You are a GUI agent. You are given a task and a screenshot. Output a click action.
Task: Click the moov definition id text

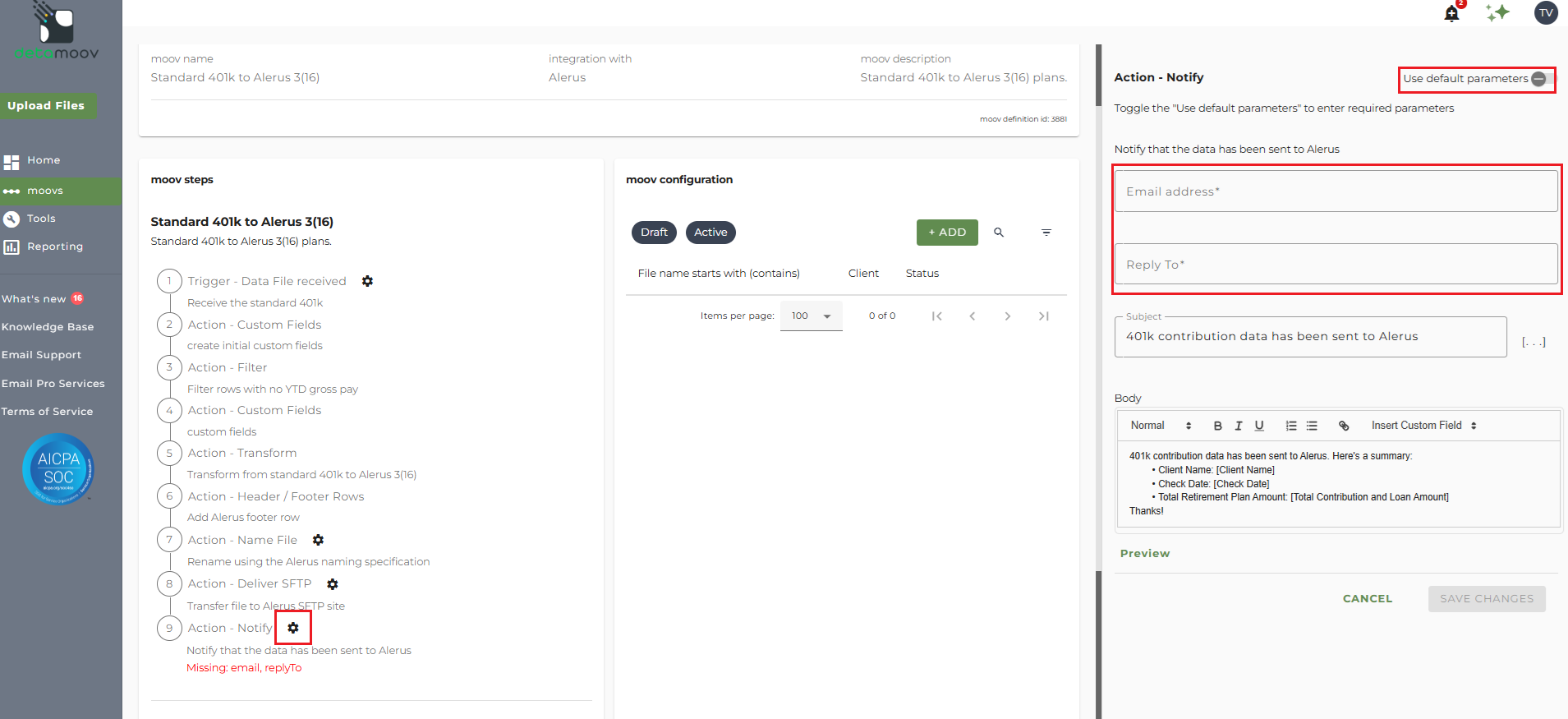coord(1023,119)
